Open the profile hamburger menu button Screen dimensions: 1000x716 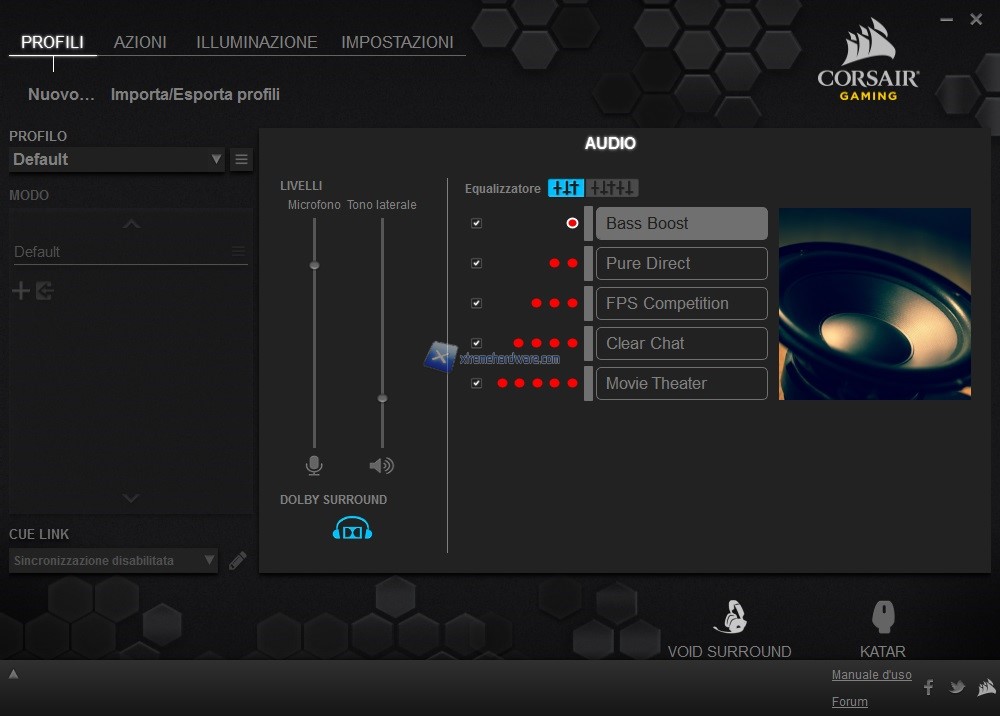[241, 159]
